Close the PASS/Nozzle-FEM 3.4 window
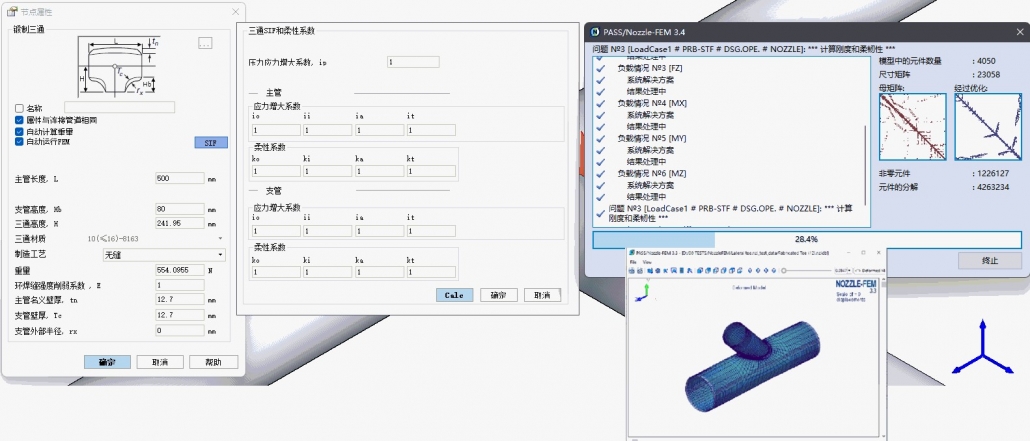This screenshot has width=1030, height=441. 1018,32
